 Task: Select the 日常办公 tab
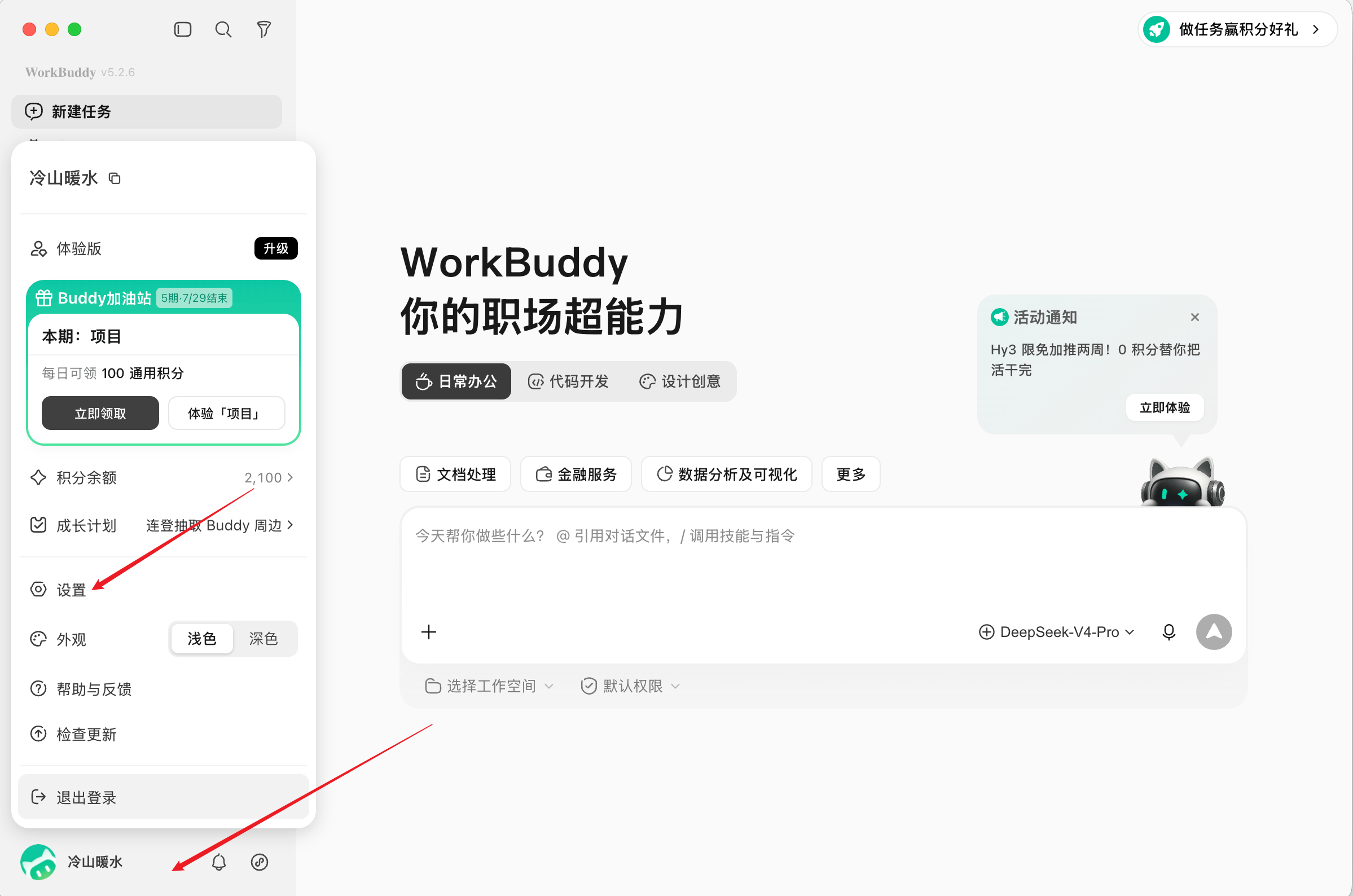click(x=456, y=381)
